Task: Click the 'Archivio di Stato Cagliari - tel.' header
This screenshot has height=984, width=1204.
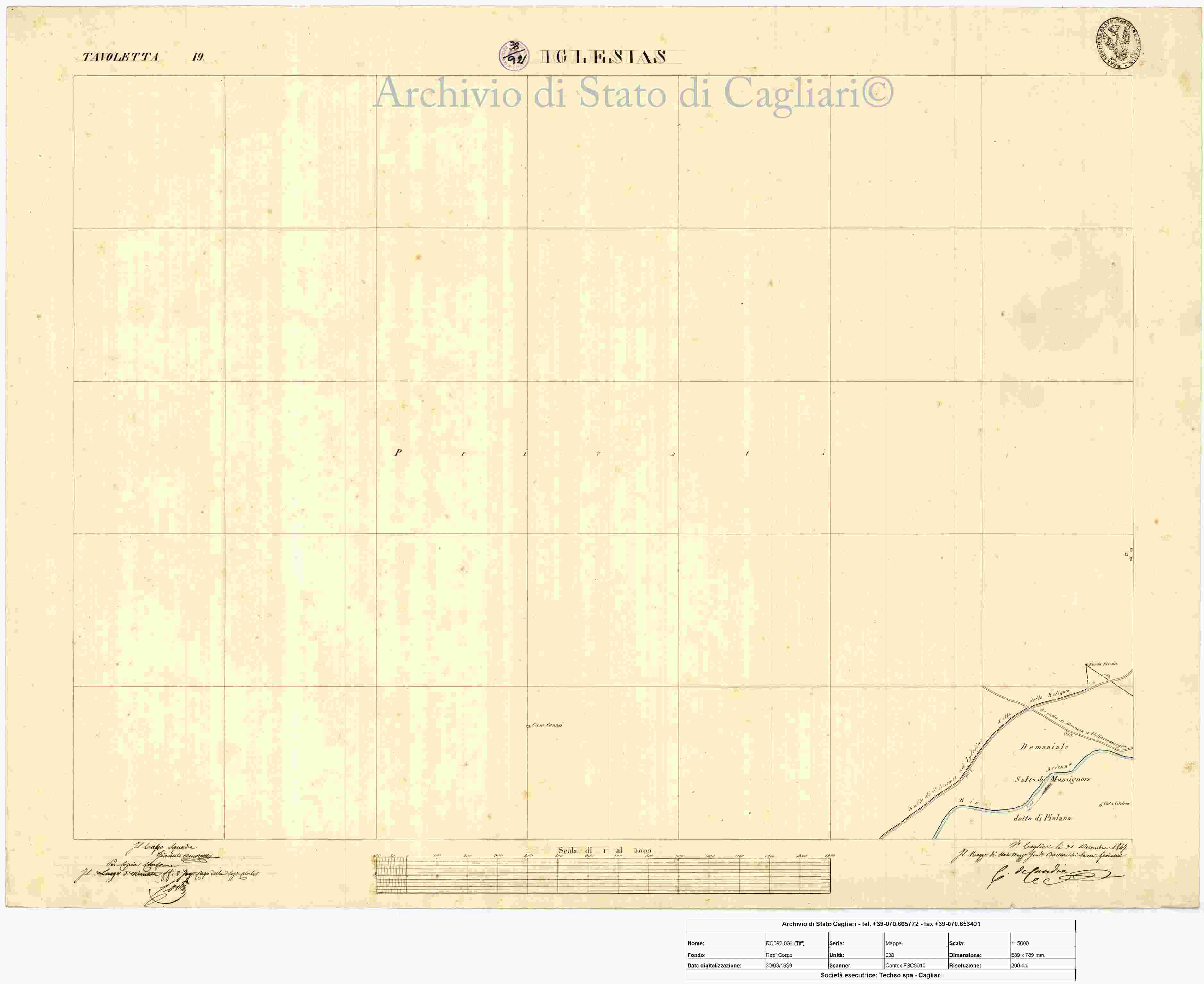Action: point(881,924)
